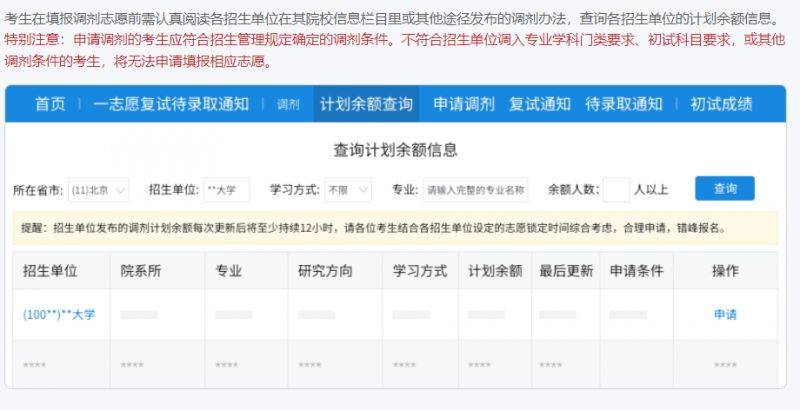
Task: Click the 查询计划余额信息 heading
Action: [x=395, y=150]
